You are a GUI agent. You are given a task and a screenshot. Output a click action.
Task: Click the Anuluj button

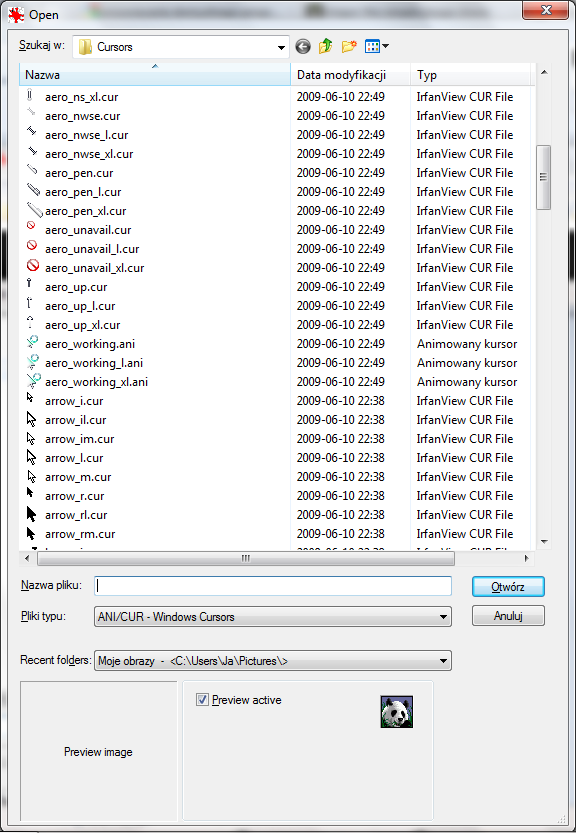[508, 616]
